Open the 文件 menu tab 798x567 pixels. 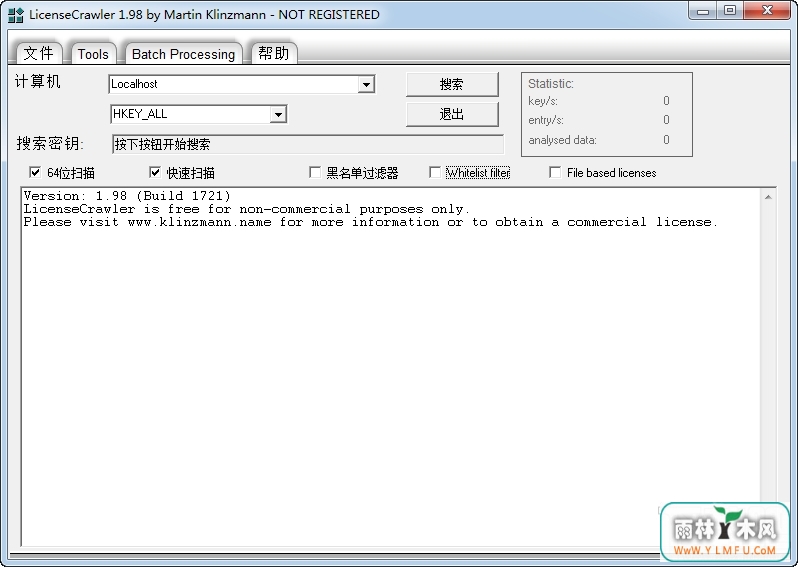pos(39,53)
